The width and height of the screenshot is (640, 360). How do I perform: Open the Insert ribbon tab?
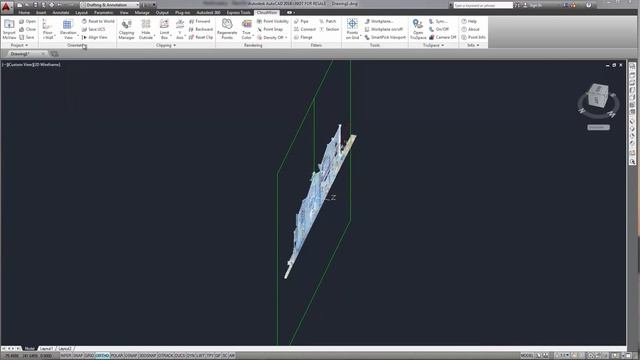tap(41, 13)
